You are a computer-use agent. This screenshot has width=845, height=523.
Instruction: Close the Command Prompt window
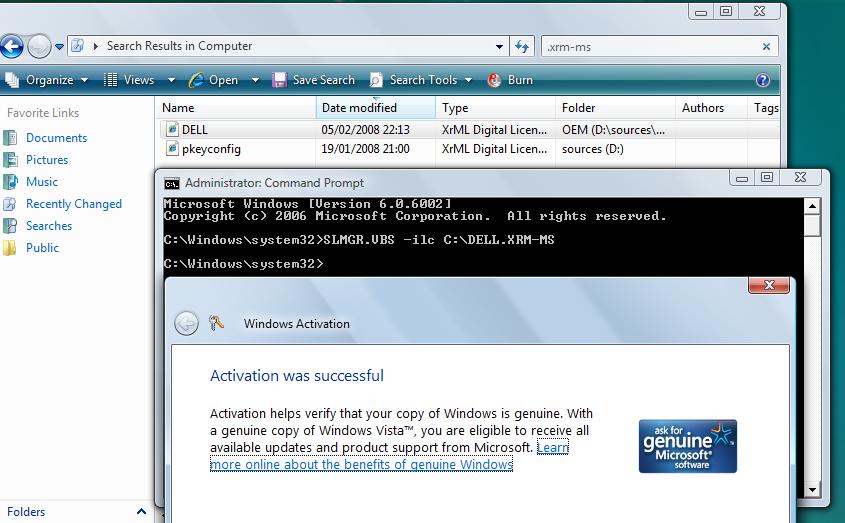(801, 177)
